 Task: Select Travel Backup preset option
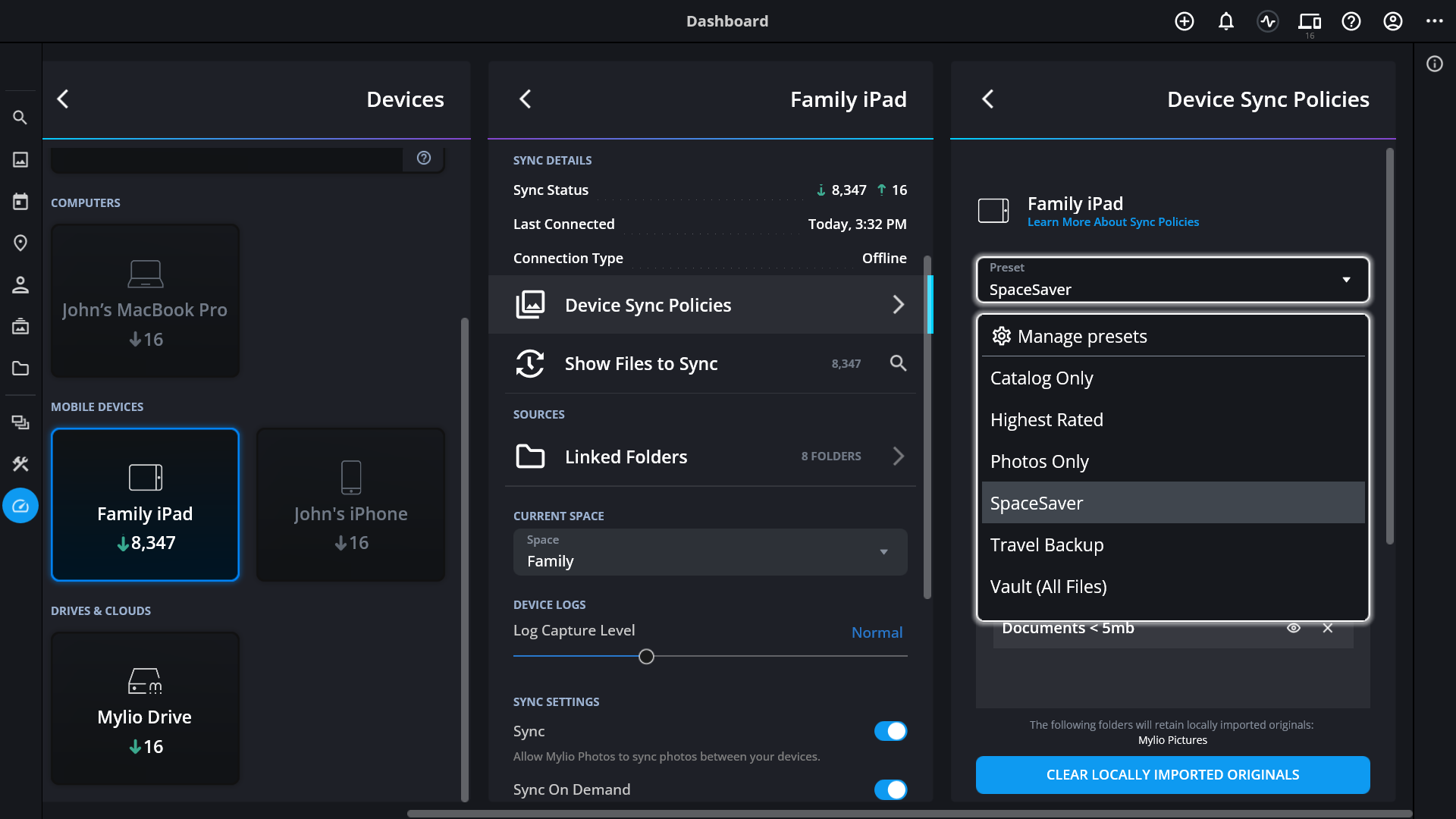(x=1046, y=545)
